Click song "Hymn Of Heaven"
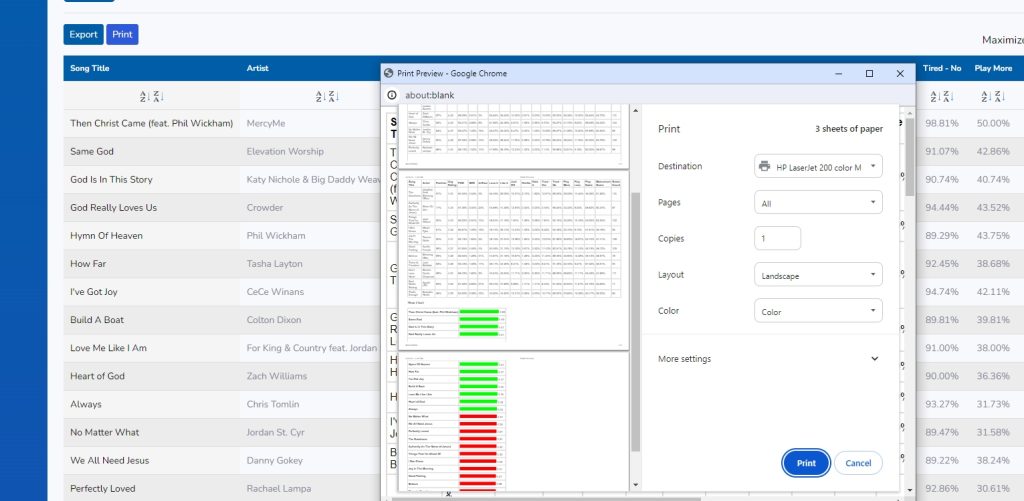Image resolution: width=1024 pixels, height=501 pixels. click(x=106, y=235)
